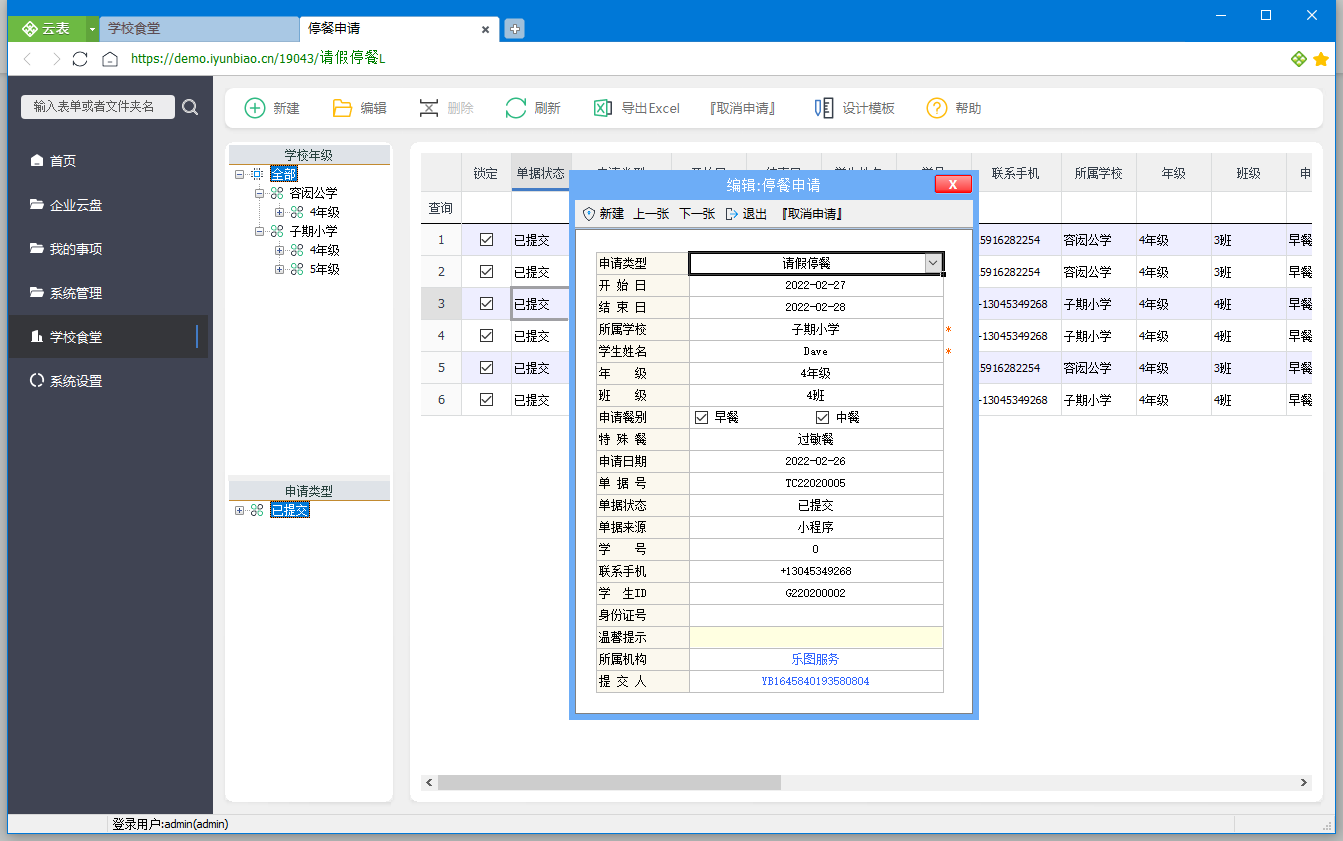Image resolution: width=1343 pixels, height=841 pixels.
Task: Click the 所属学校 column header
Action: click(x=1098, y=173)
